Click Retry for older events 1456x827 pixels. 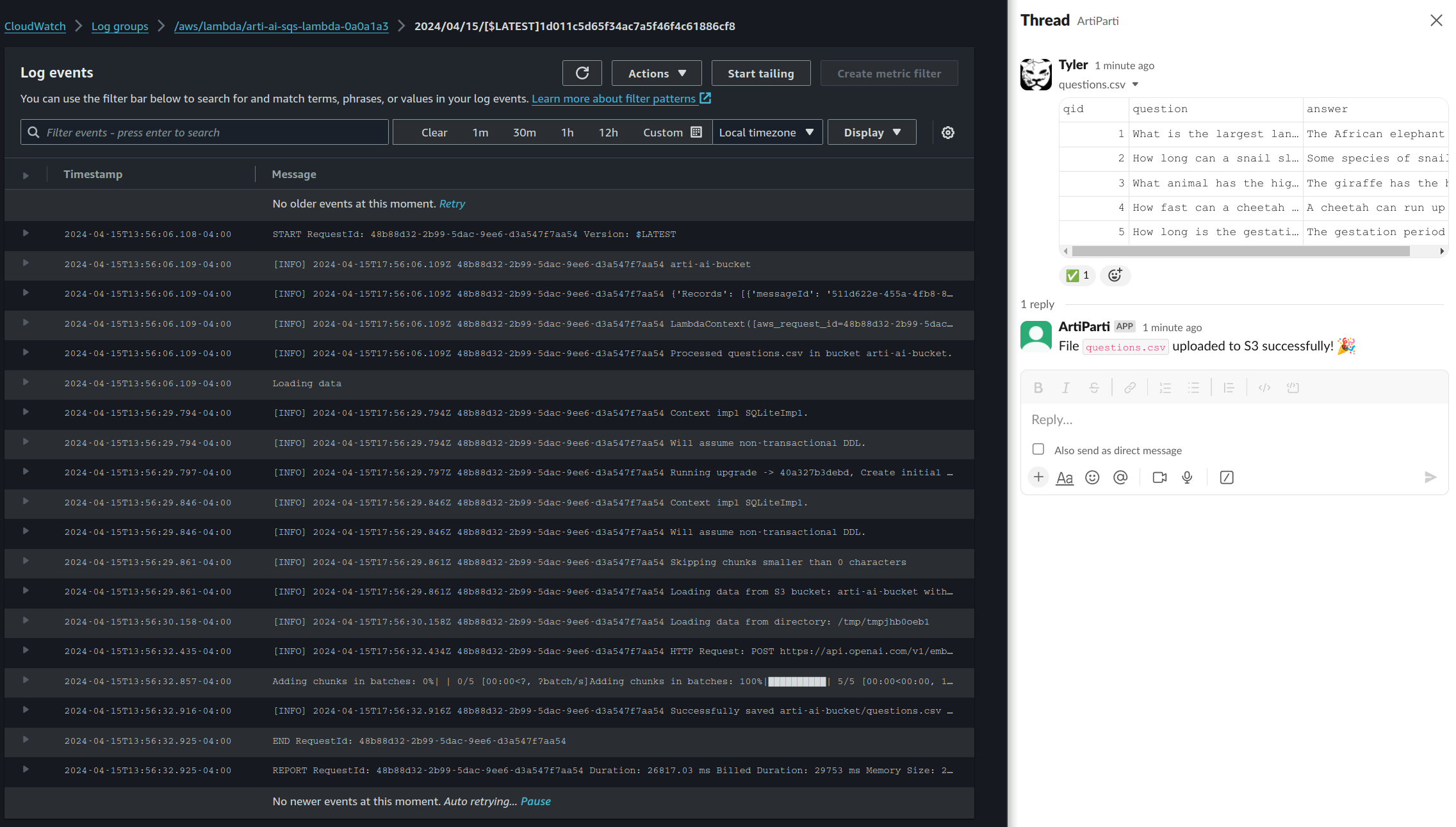(x=452, y=204)
